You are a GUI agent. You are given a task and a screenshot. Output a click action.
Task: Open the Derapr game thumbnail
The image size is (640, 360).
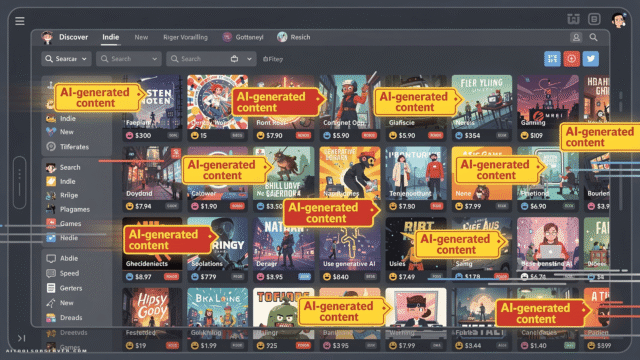coord(283,244)
